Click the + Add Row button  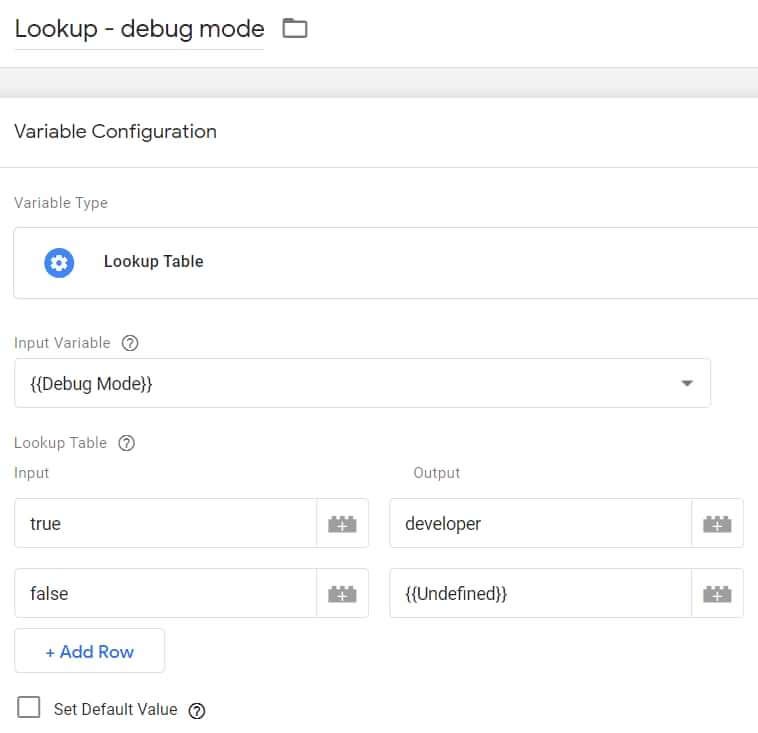[89, 651]
